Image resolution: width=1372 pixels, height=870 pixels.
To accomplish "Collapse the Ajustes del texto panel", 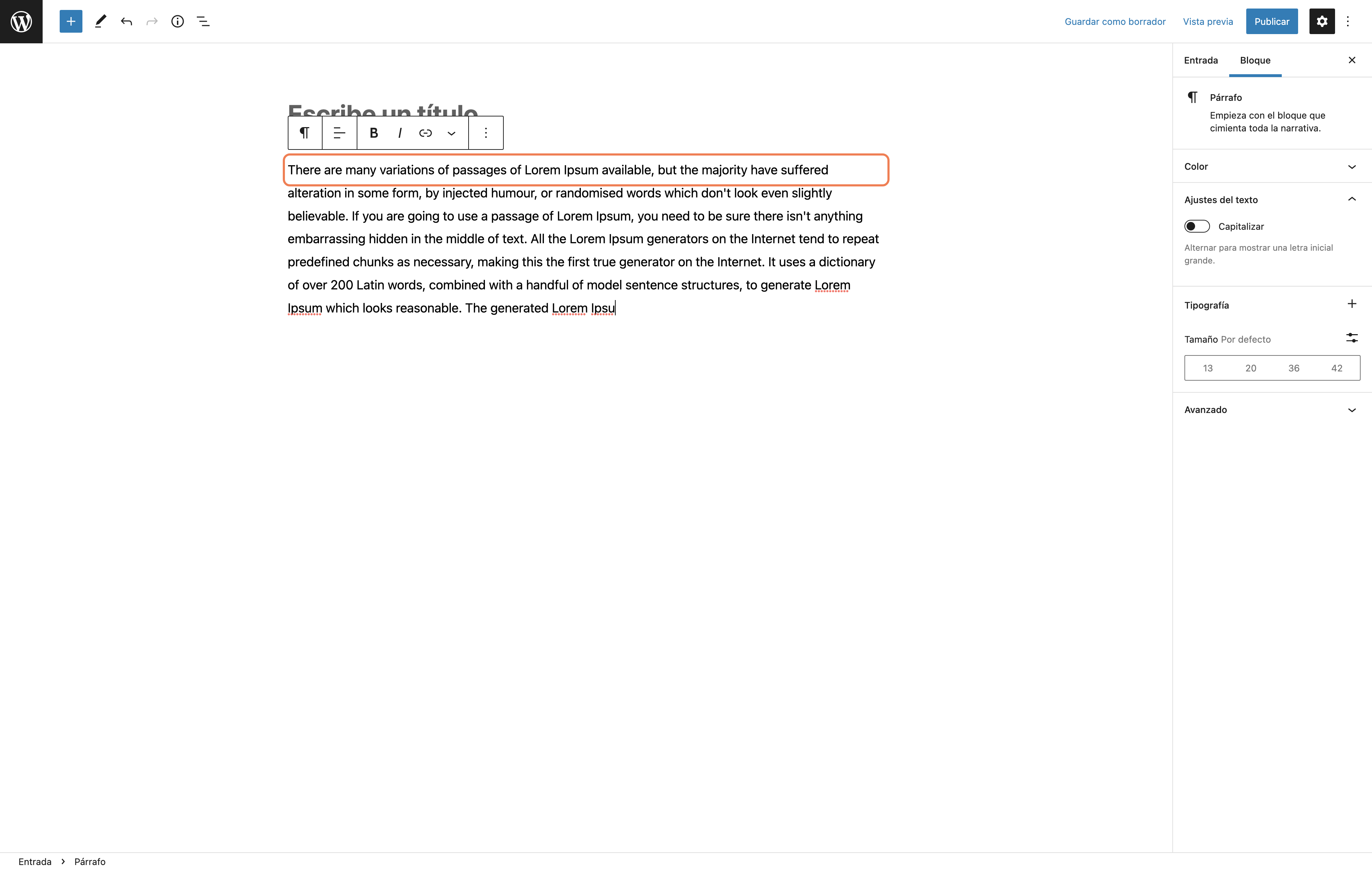I will 1272,199.
